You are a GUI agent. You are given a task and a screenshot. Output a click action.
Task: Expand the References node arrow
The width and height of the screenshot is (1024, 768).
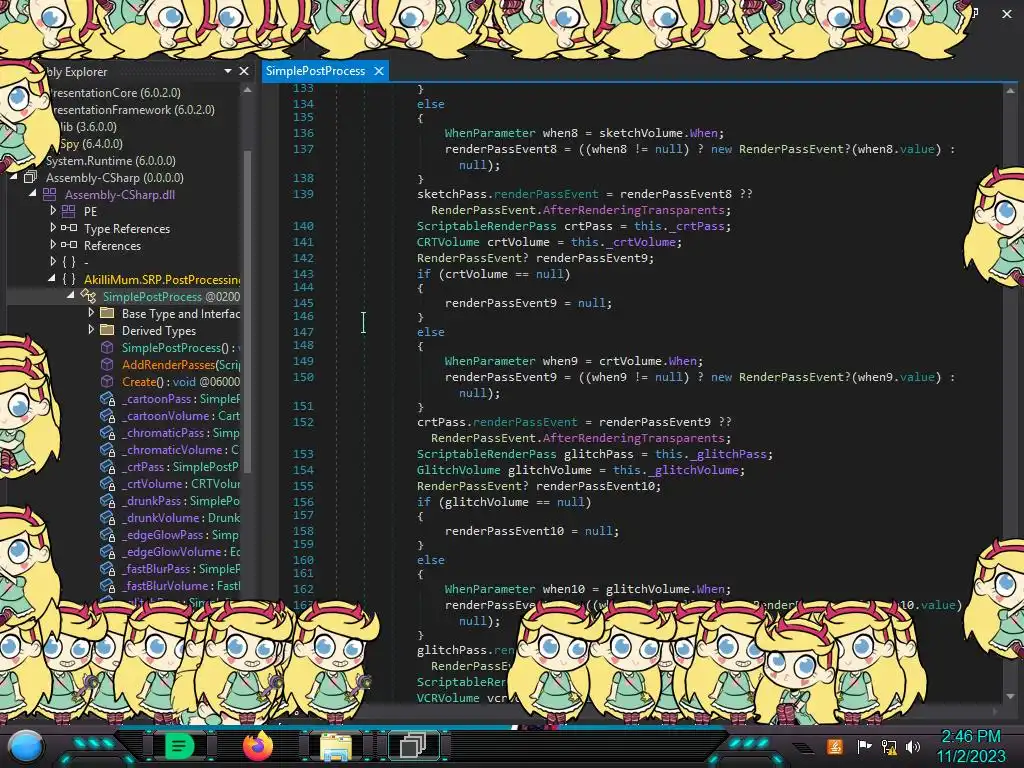53,245
